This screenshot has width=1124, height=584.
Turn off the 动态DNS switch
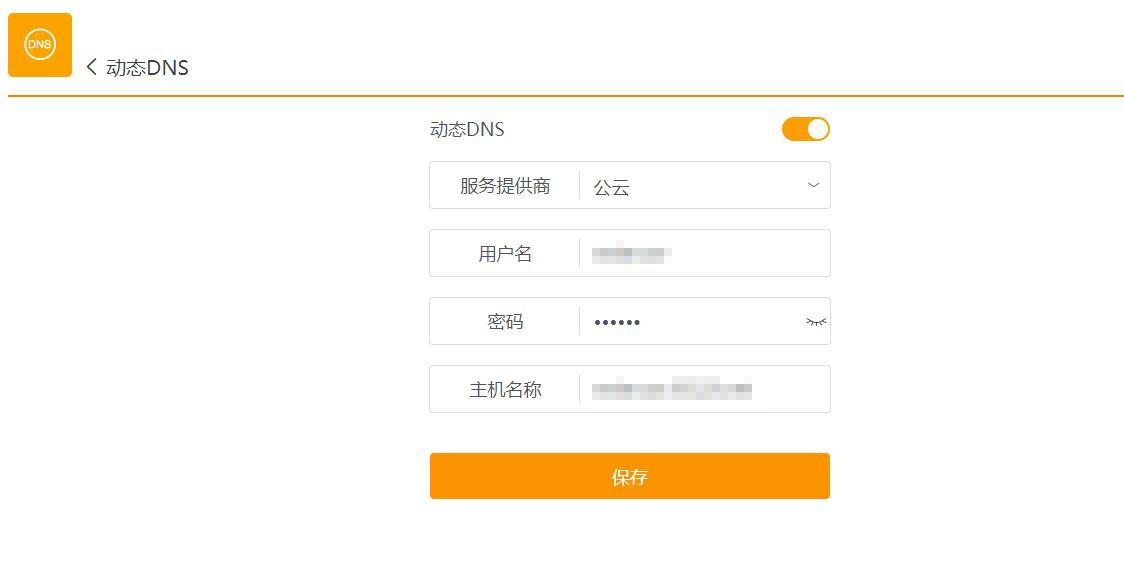click(806, 129)
